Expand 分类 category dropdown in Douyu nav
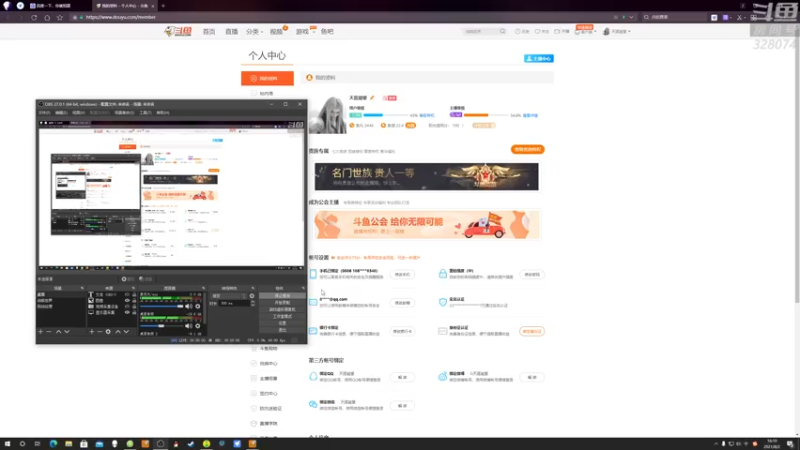Viewport: 800px width, 450px height. 255,32
